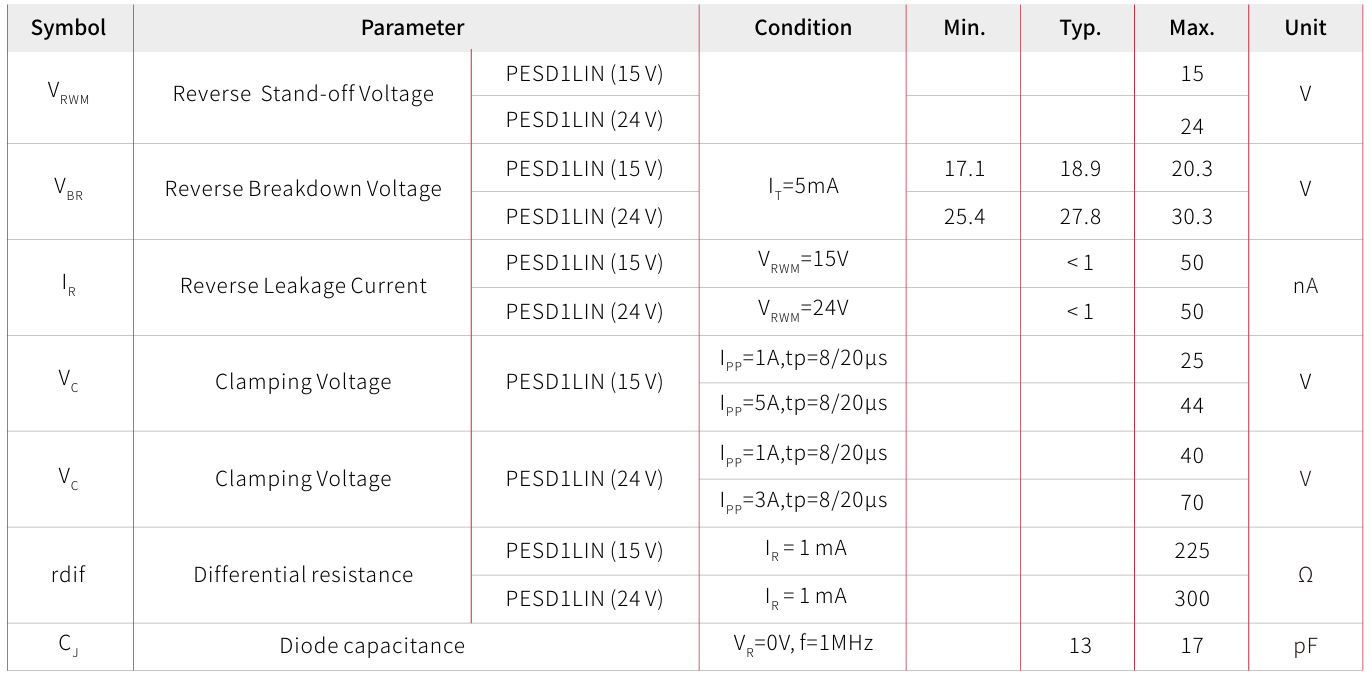This screenshot has width=1372, height=680.
Task: Click the 27.8 typical breakdown voltage value
Action: pos(1079,217)
